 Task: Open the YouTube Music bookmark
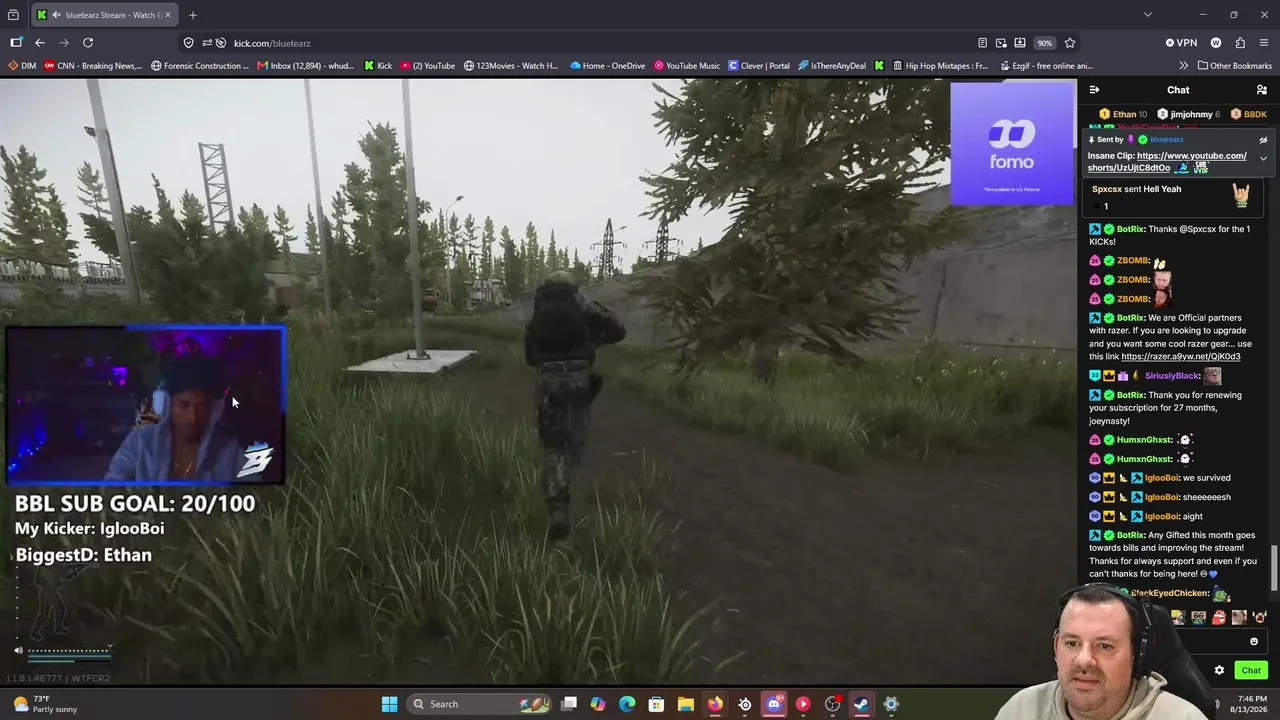coord(687,66)
